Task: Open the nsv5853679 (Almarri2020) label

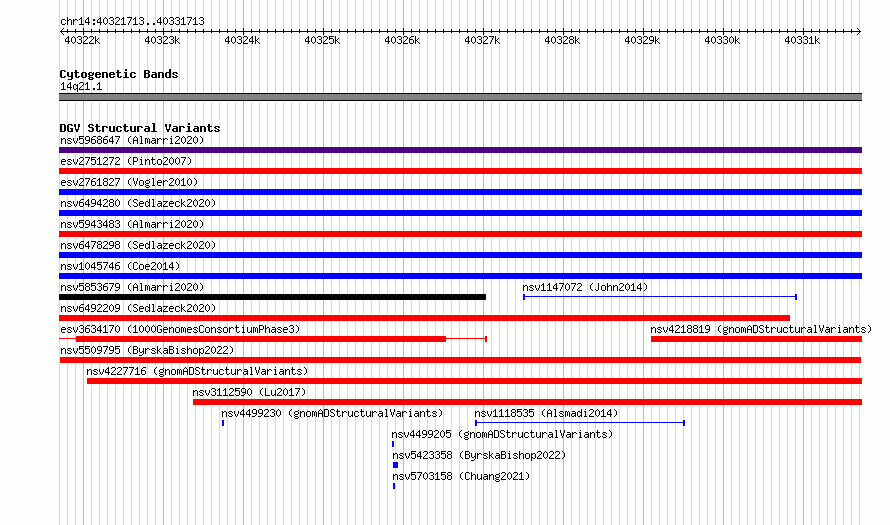Action: point(132,287)
